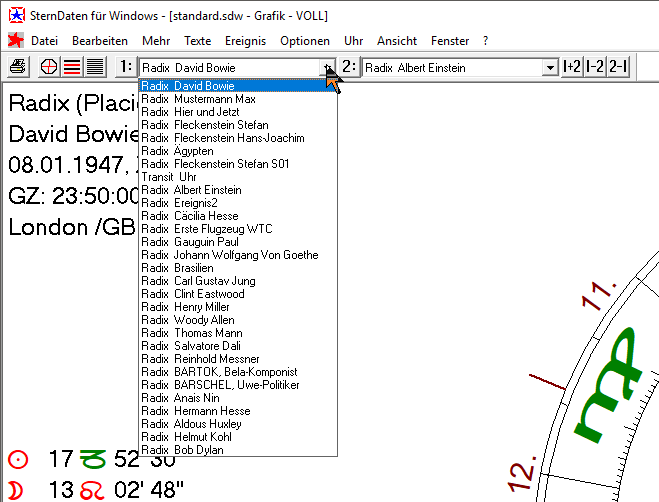Click the red star document icon

[x=16, y=40]
